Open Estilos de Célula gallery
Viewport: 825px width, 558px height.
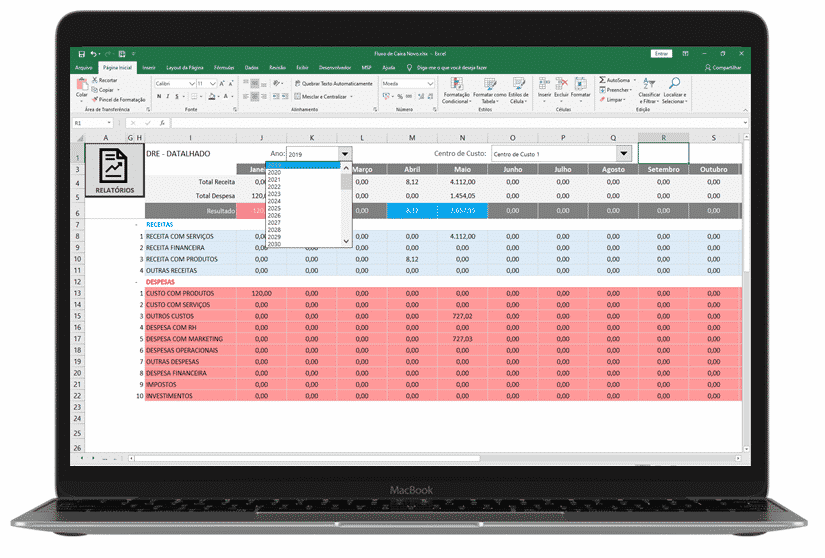519,90
